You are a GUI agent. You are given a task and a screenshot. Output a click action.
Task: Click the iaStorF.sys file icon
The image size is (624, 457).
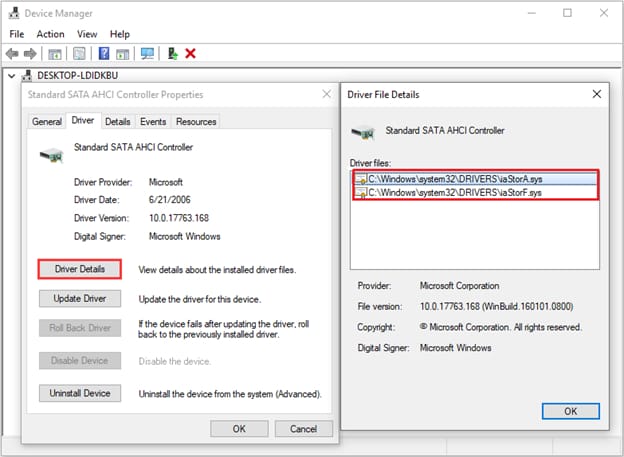click(x=361, y=193)
